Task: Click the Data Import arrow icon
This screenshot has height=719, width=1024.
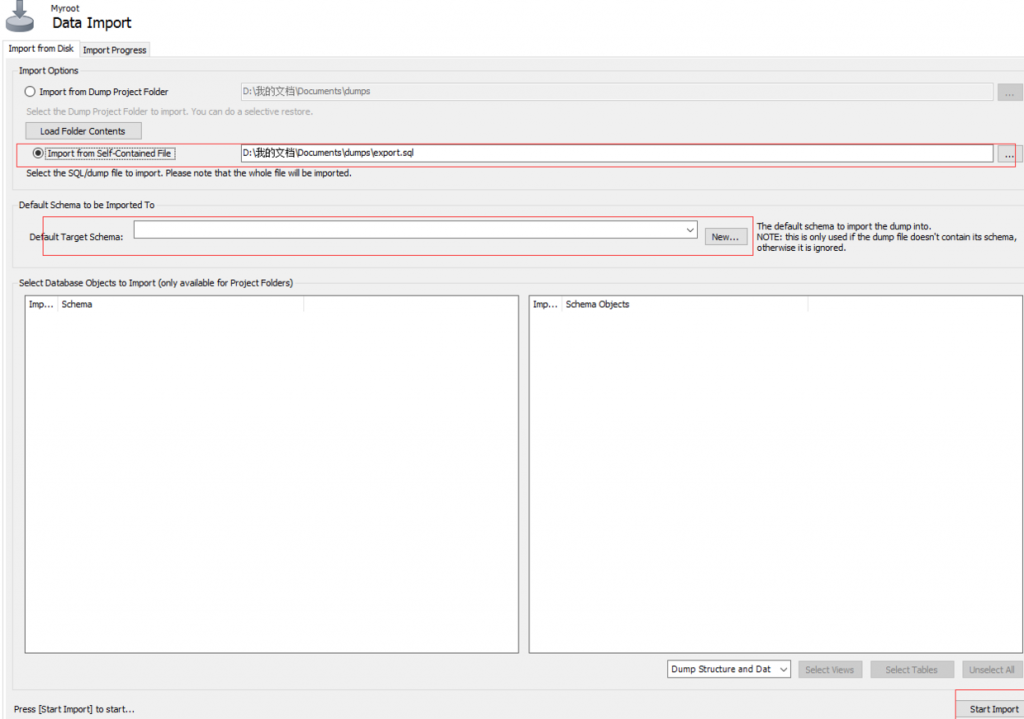Action: pyautogui.click(x=22, y=17)
